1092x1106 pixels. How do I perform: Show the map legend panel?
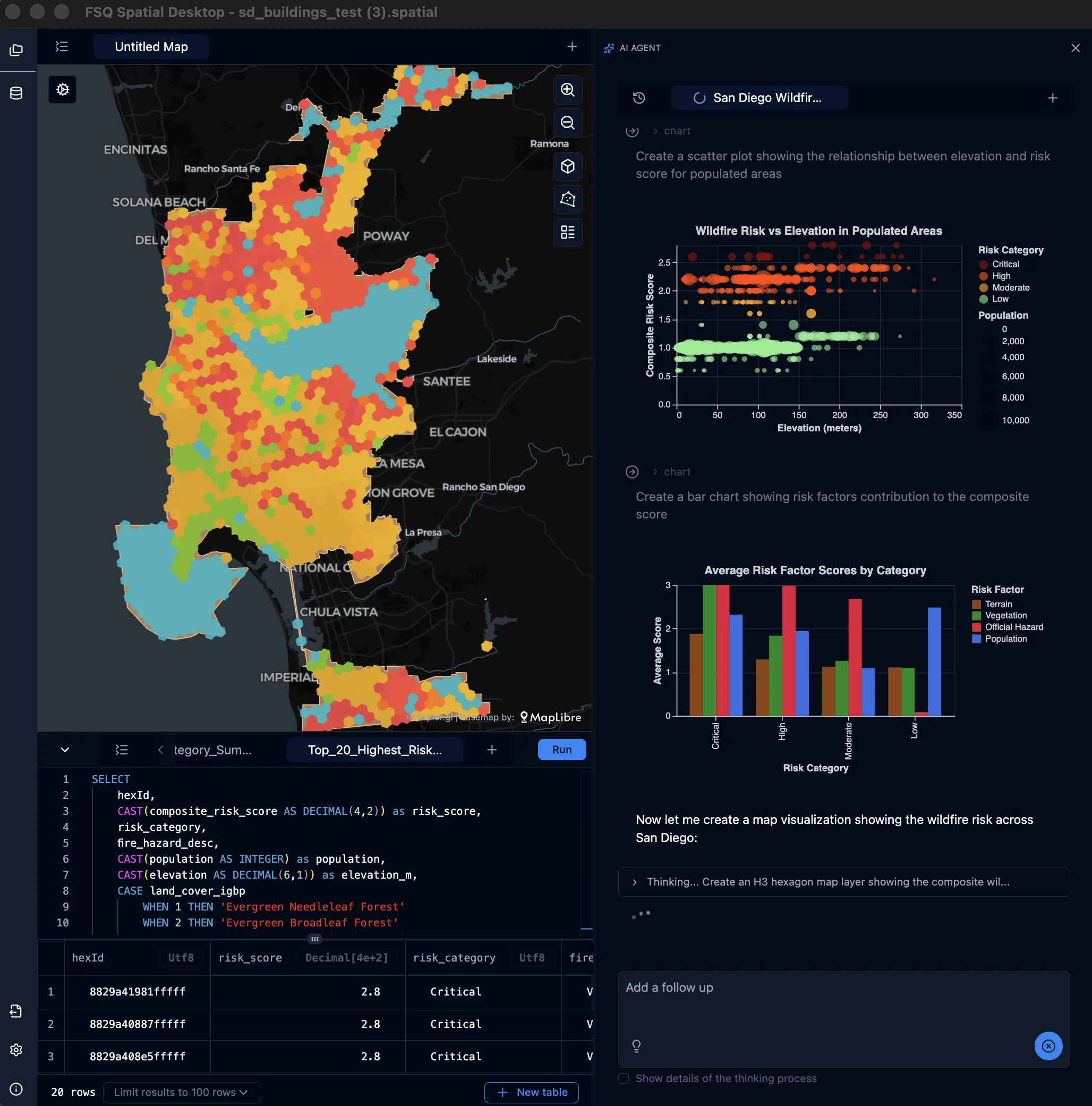(x=567, y=232)
